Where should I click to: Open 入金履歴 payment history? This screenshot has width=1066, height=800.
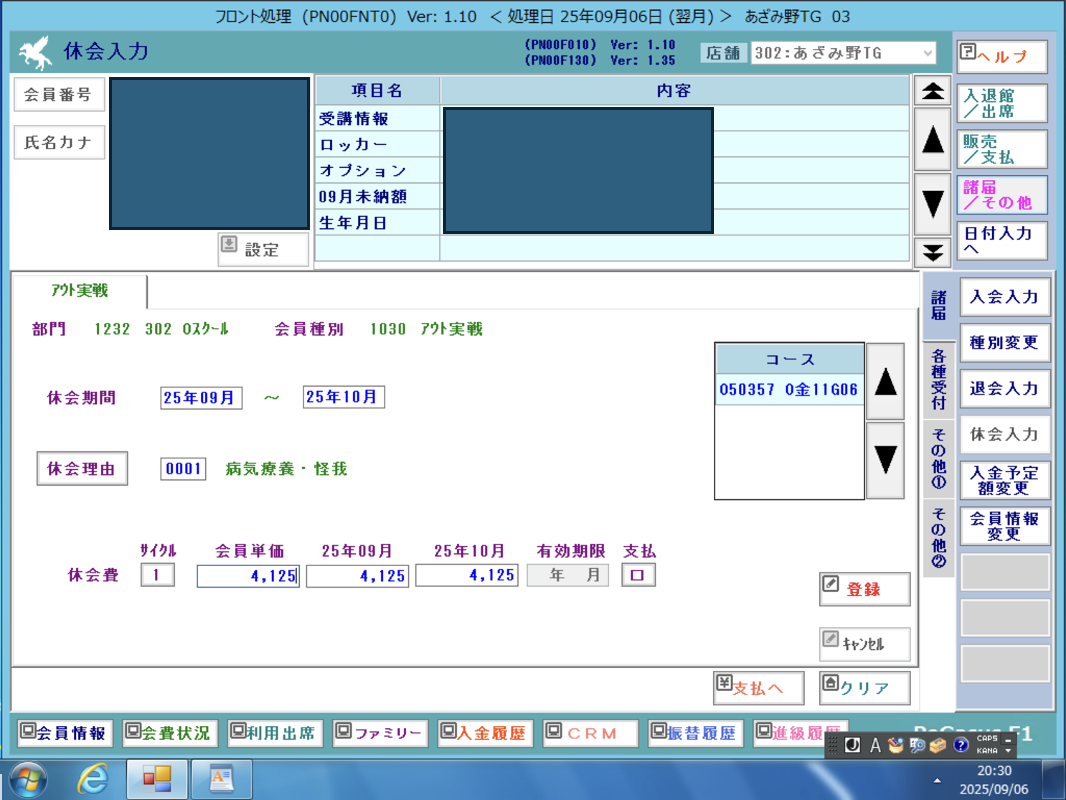click(485, 733)
